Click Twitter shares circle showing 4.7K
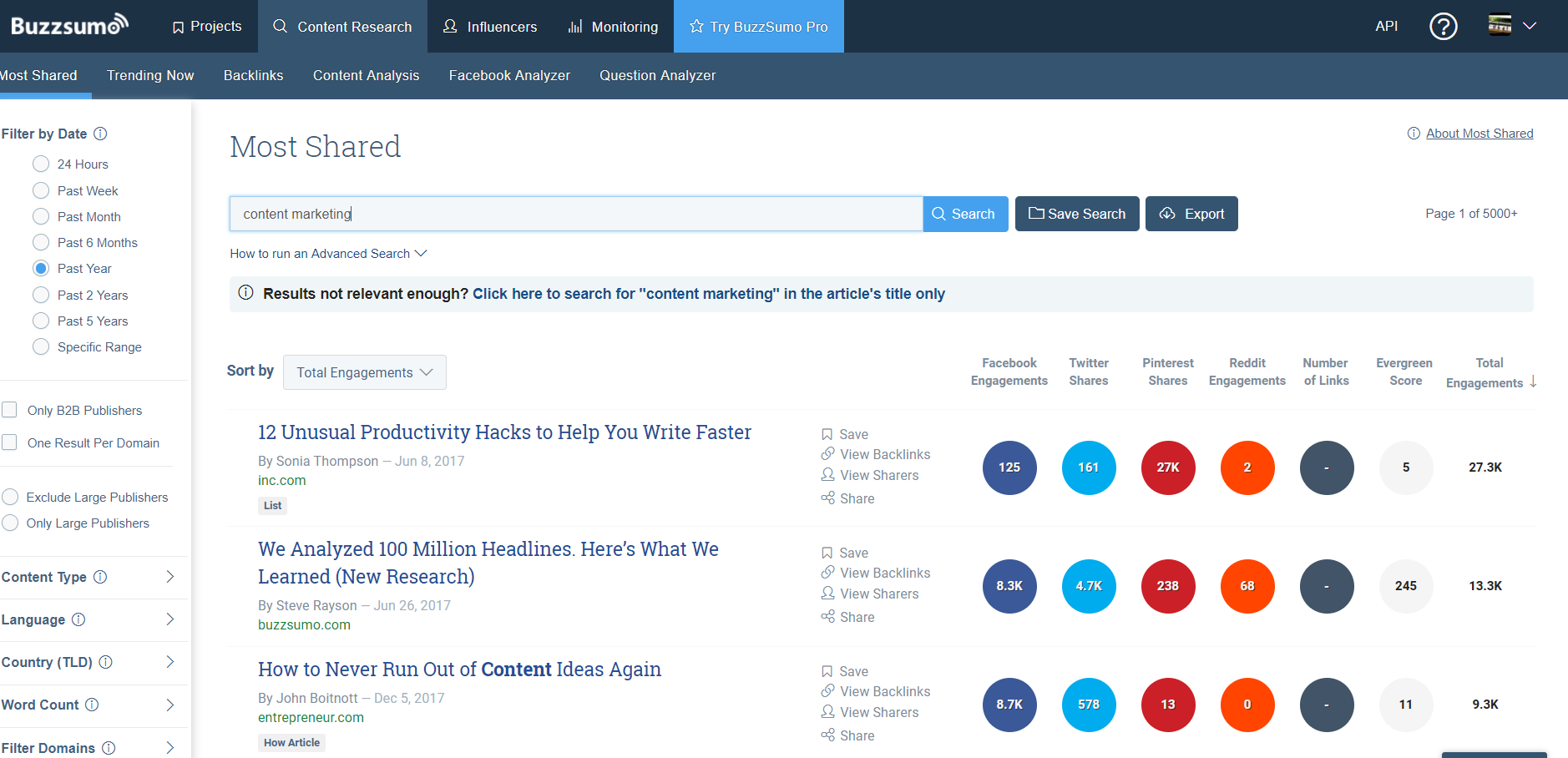 1089,586
